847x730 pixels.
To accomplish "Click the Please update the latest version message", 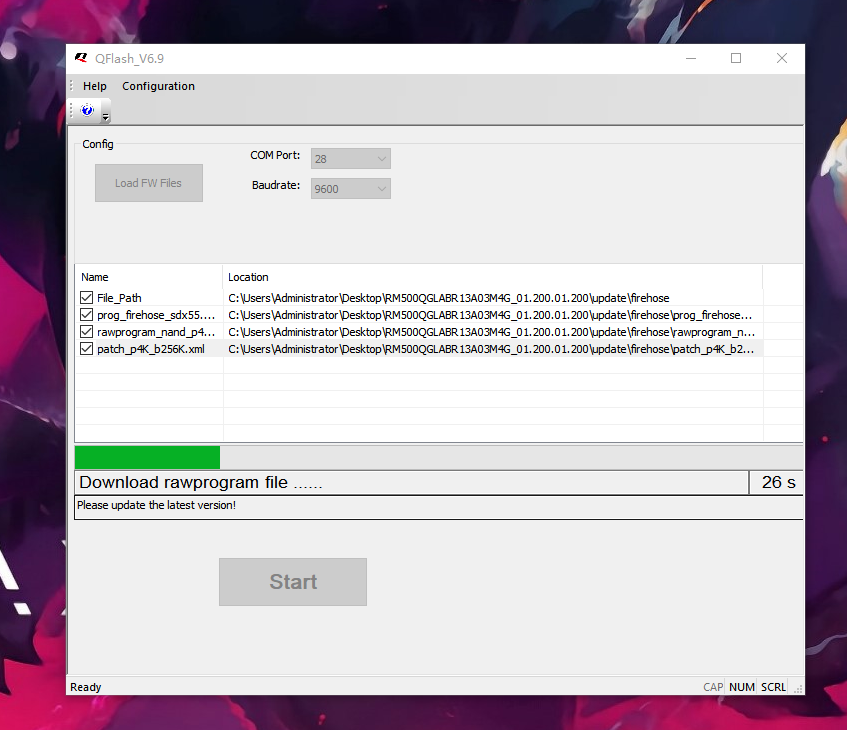I will [x=156, y=505].
